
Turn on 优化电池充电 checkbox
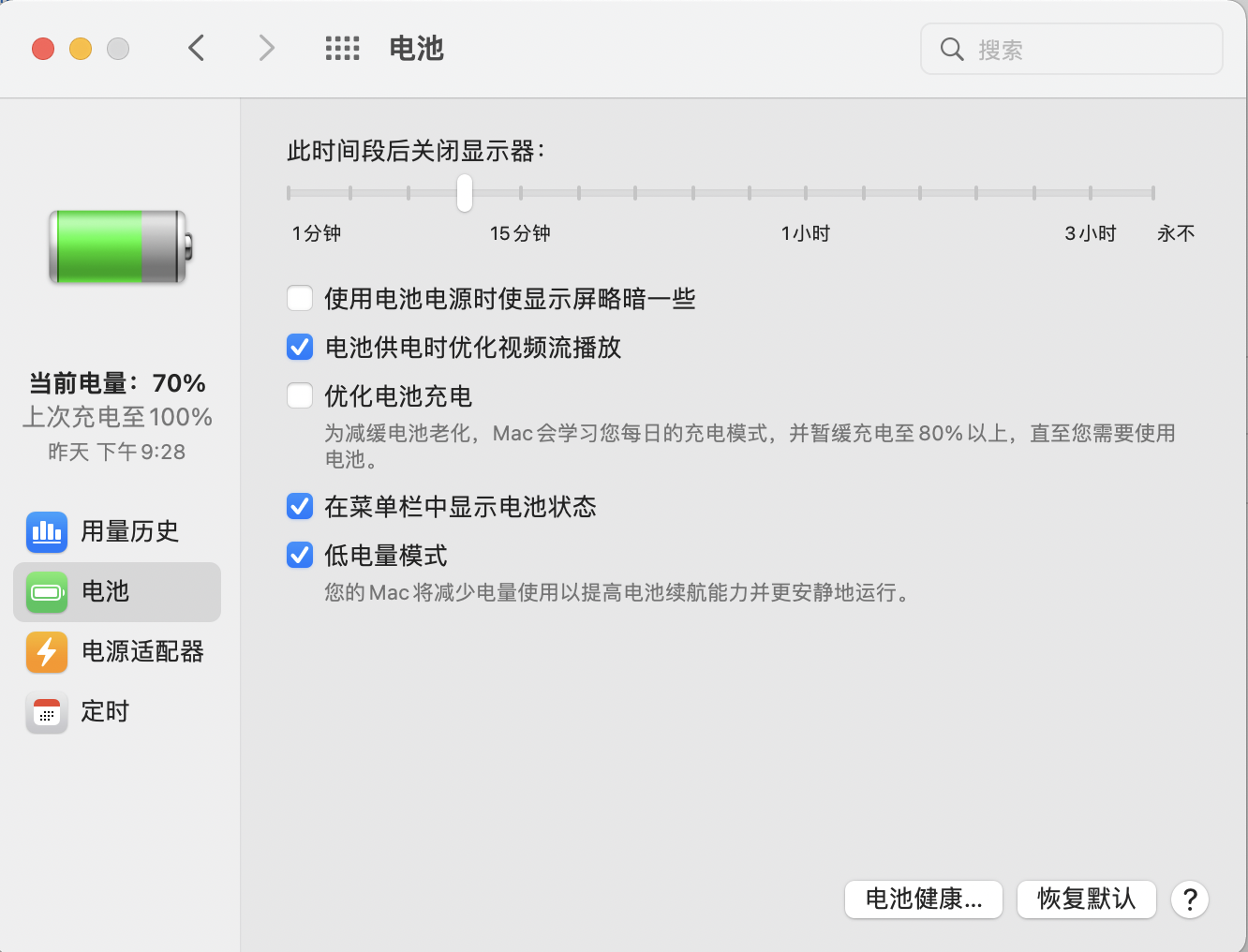(300, 396)
